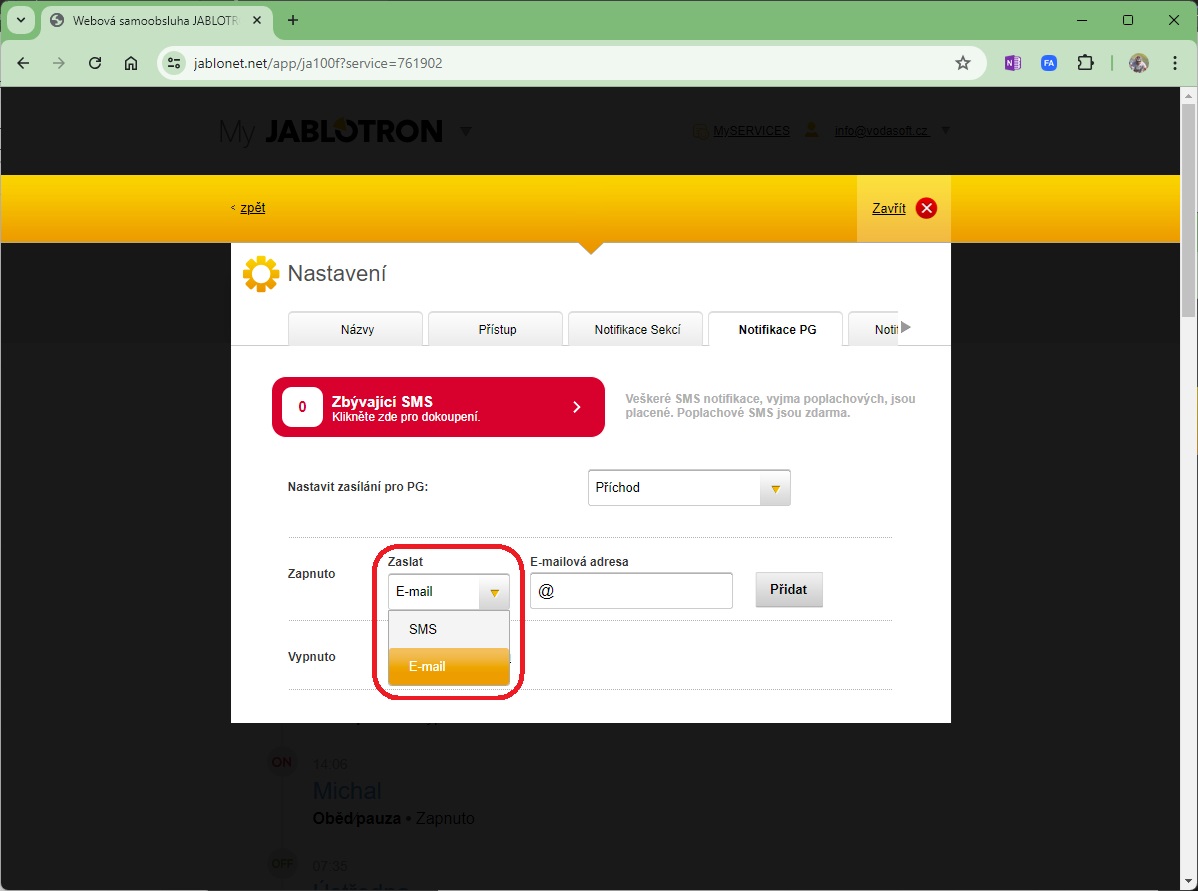Bookmark page with the star icon
Viewport: 1198px width, 891px height.
click(x=963, y=63)
